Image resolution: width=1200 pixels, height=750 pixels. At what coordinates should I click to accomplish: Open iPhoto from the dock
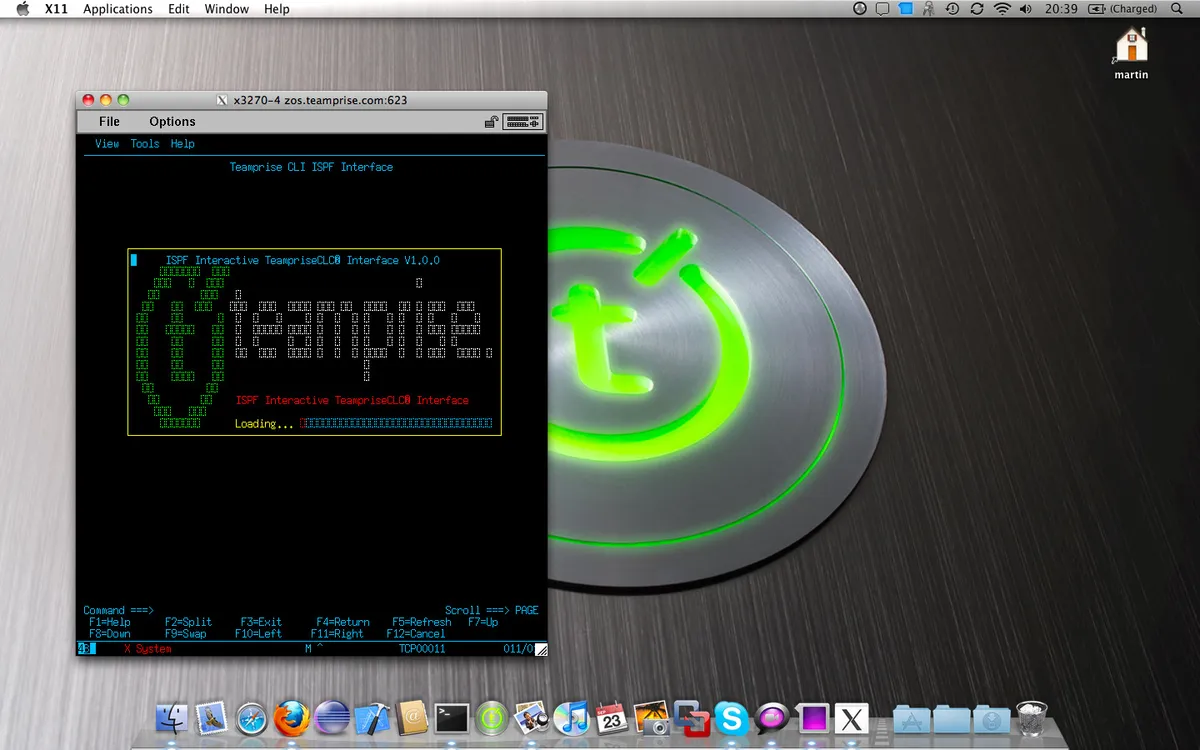(651, 717)
